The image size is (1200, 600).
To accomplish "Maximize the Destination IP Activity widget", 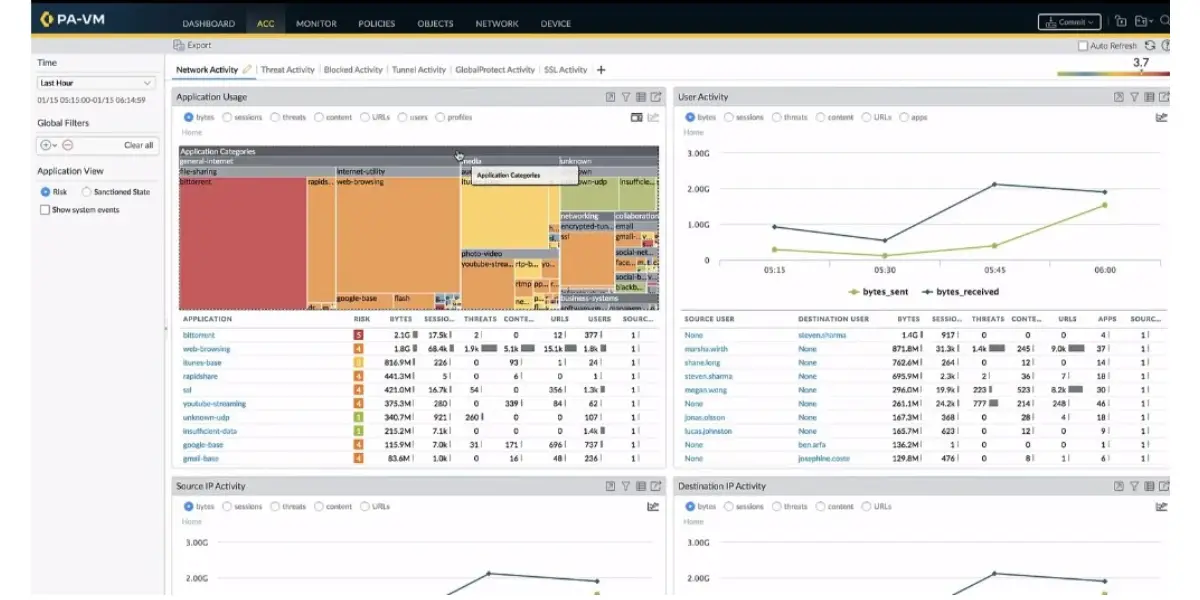I will click(1119, 486).
